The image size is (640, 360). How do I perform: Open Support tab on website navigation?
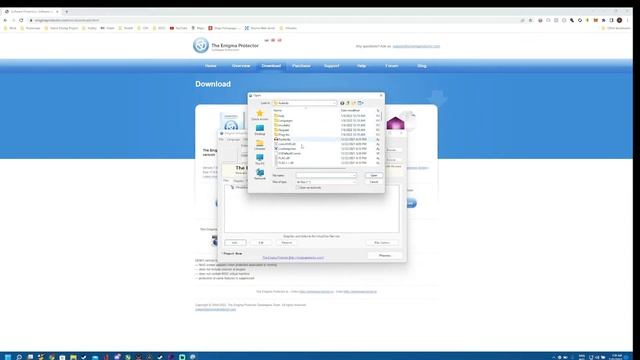(x=331, y=66)
